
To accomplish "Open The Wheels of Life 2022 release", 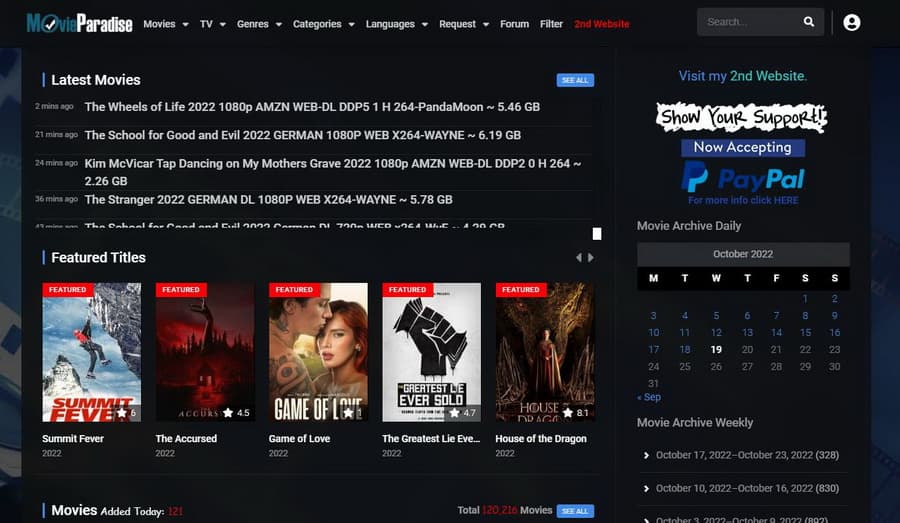I will (312, 107).
